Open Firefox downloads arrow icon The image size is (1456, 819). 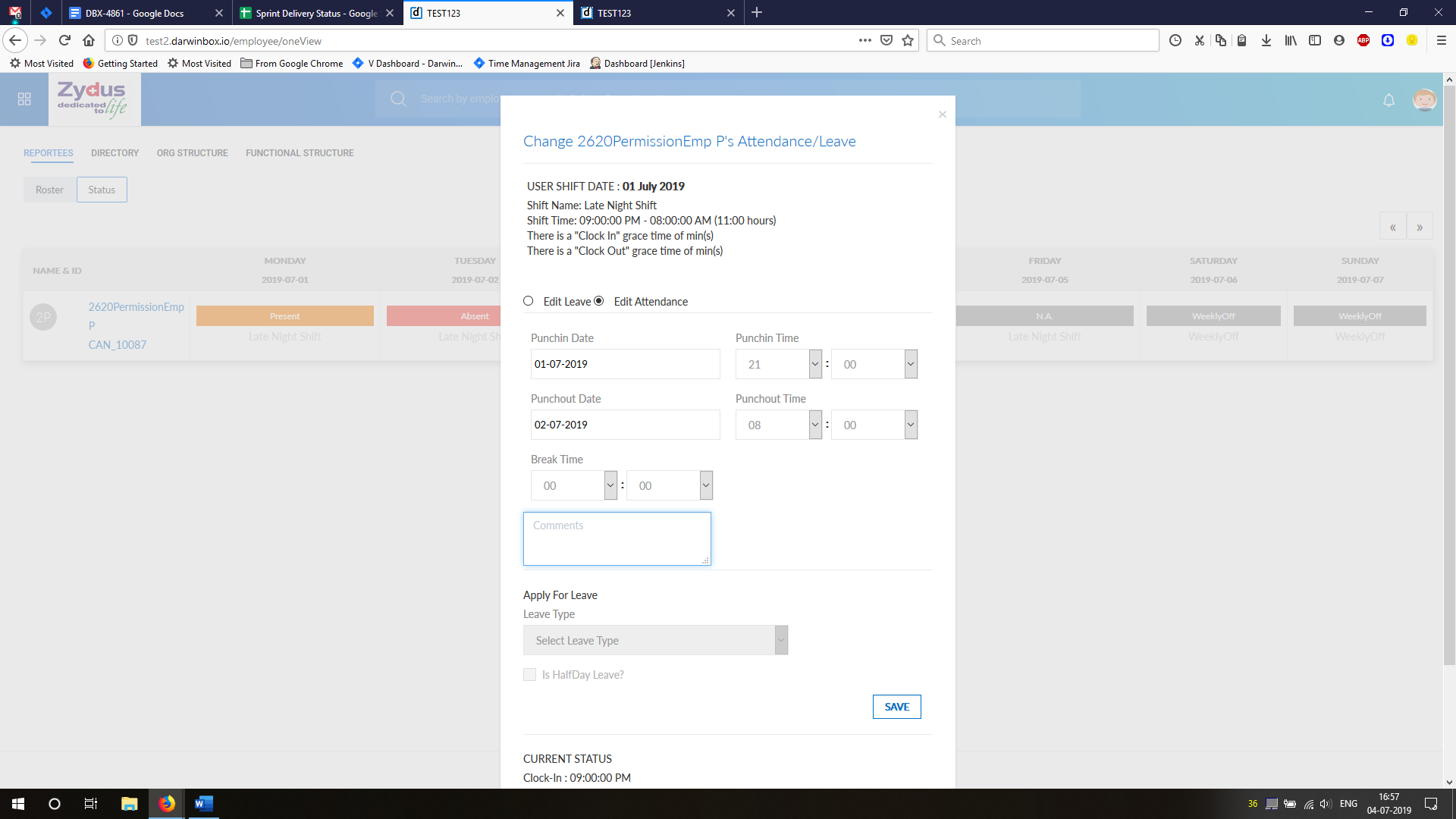tap(1266, 41)
